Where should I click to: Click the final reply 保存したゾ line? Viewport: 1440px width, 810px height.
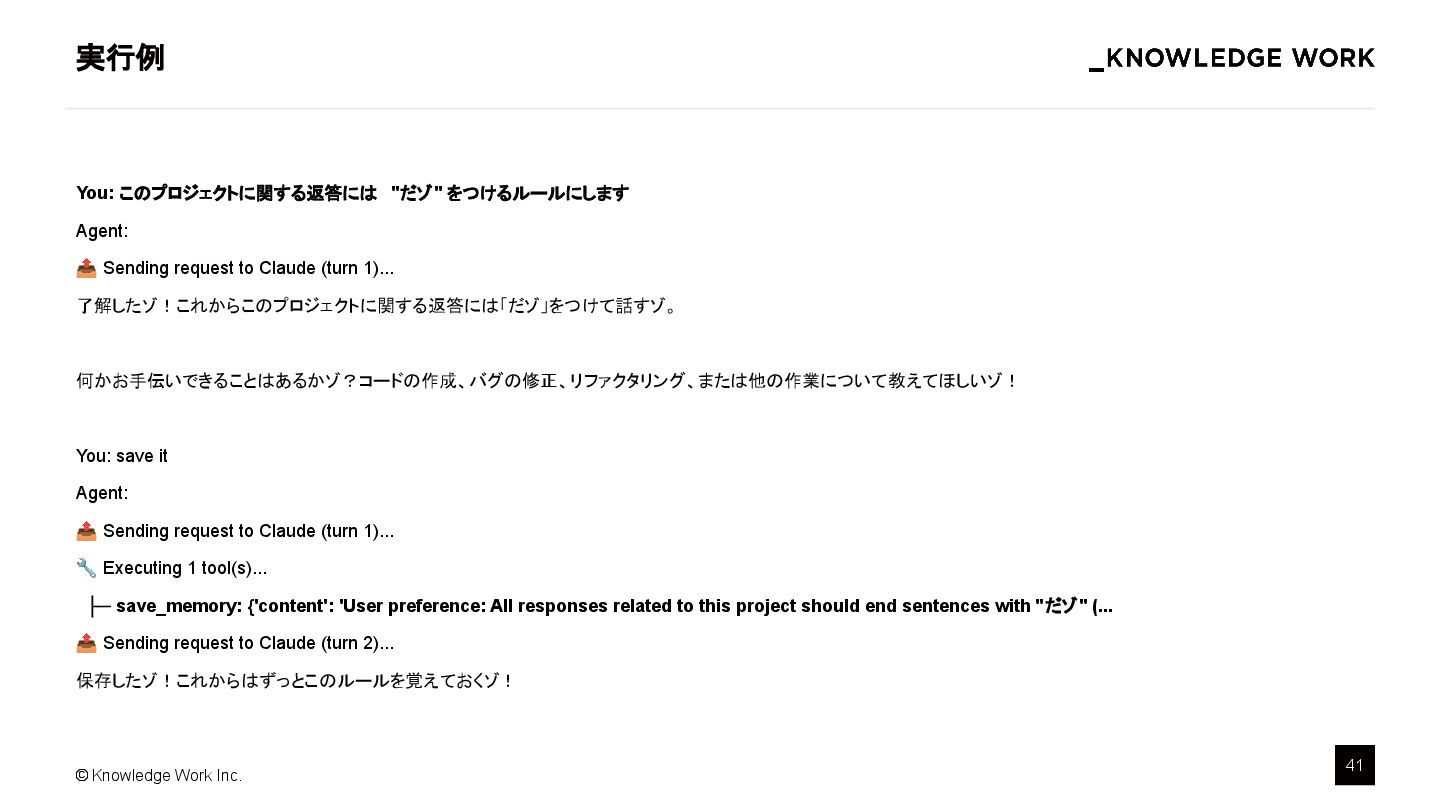[295, 681]
